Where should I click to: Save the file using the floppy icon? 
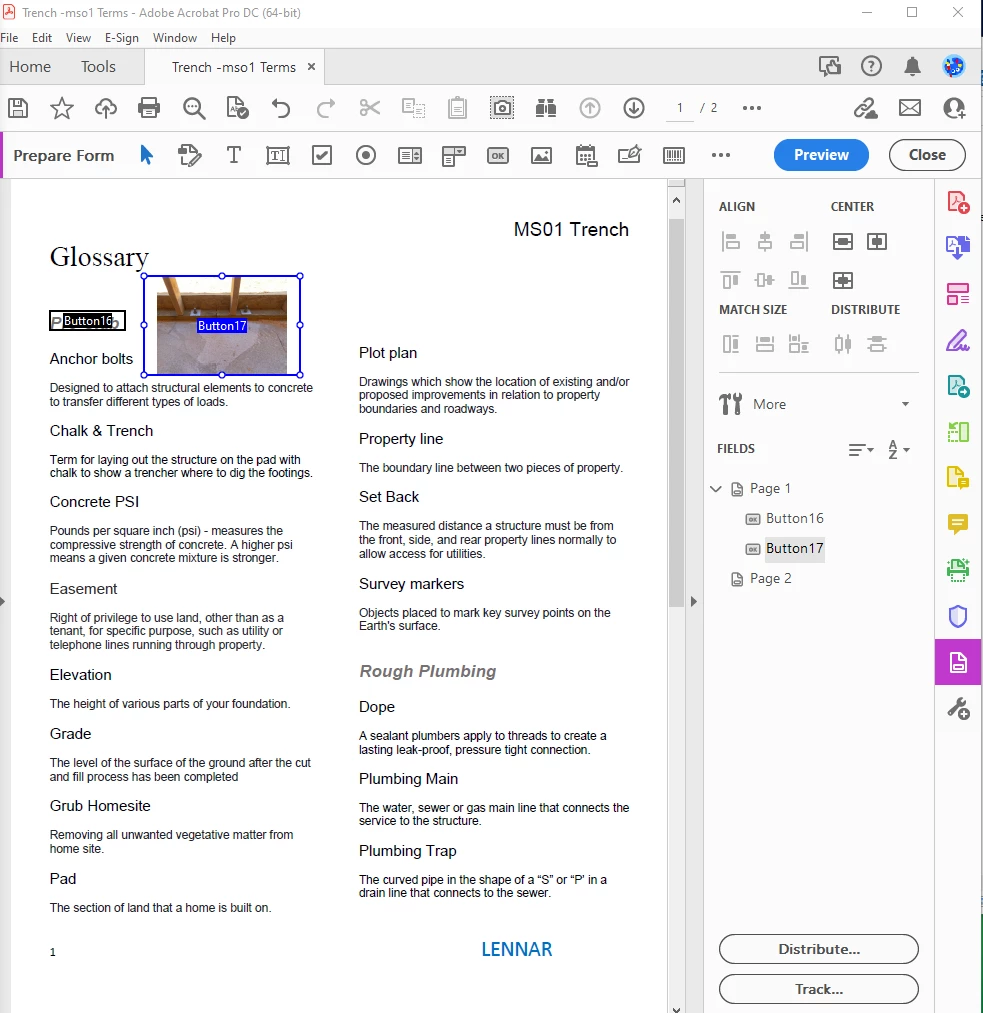pos(18,108)
